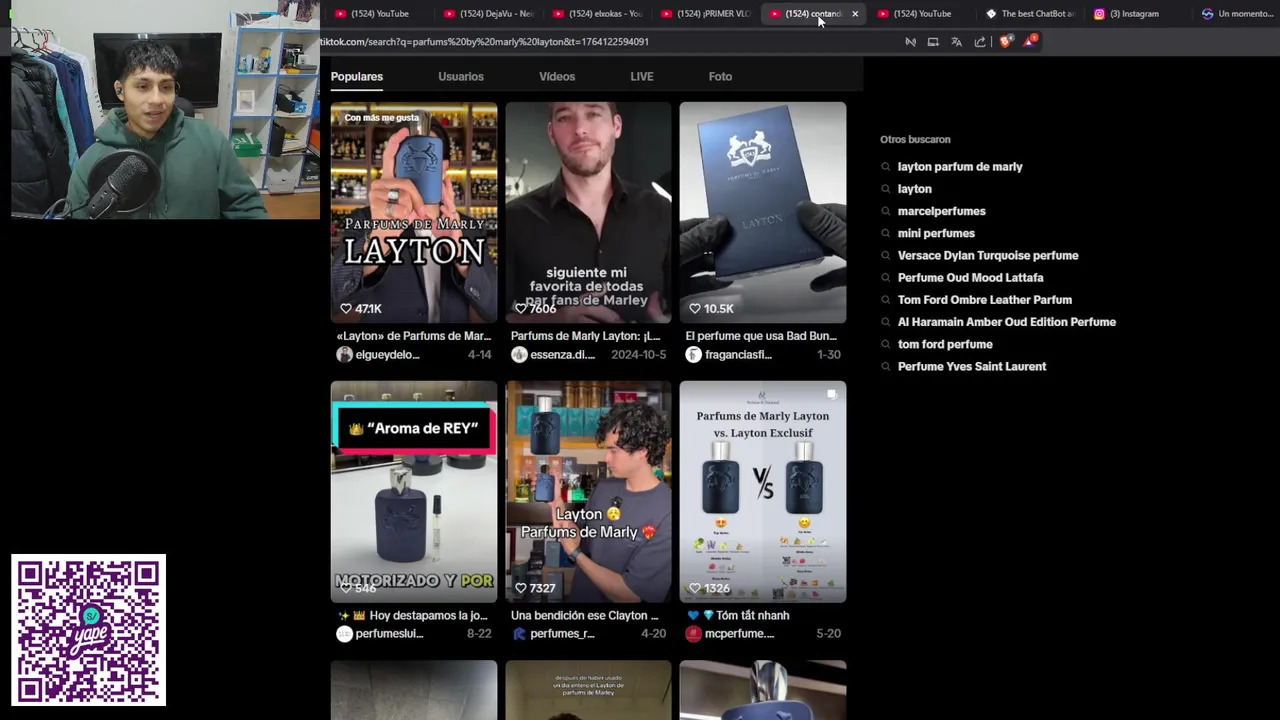Image resolution: width=1280 pixels, height=720 pixels.
Task: Open the Usuarios tab
Action: pyautogui.click(x=461, y=77)
